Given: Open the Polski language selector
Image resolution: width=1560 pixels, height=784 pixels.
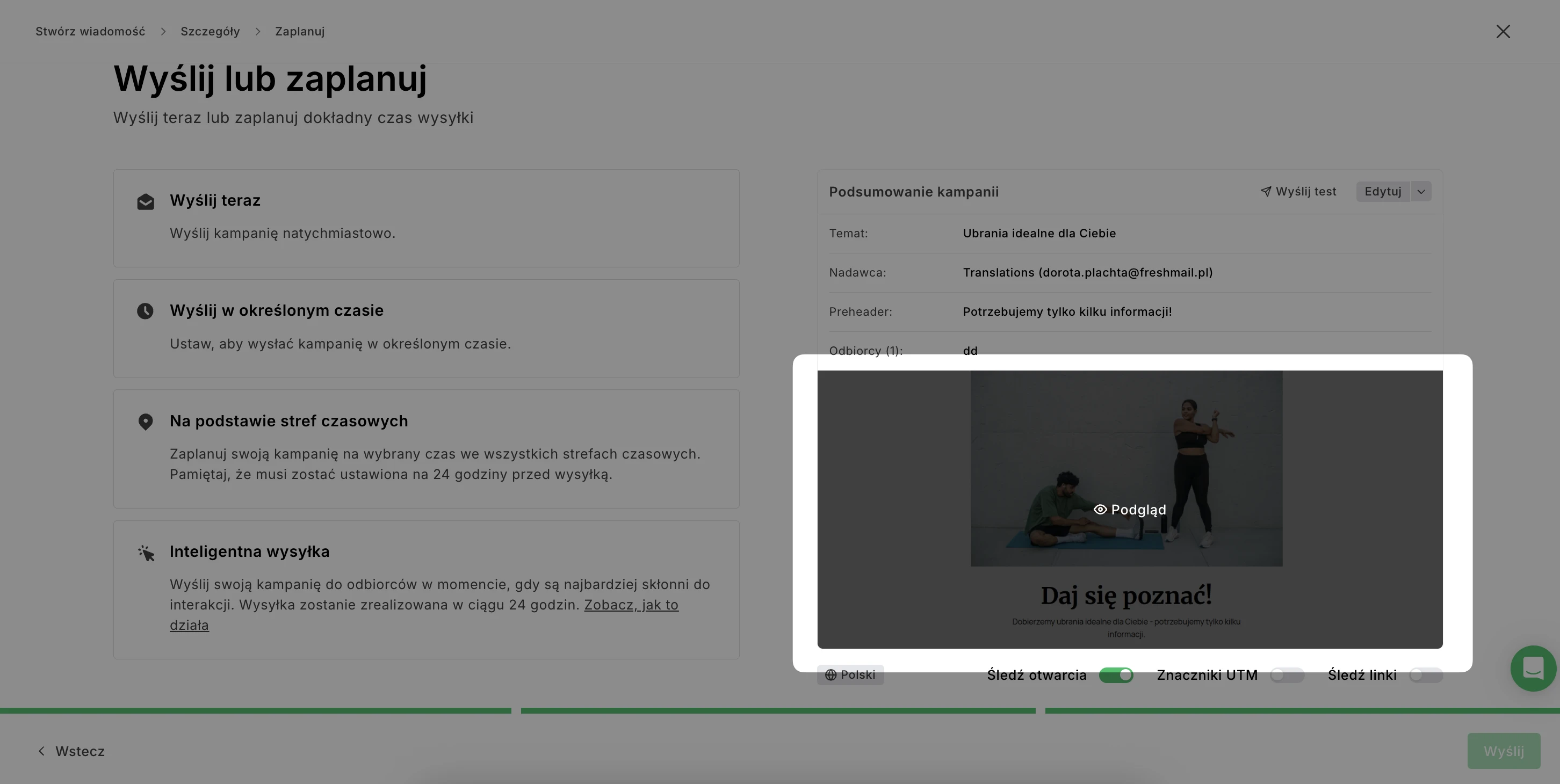Looking at the screenshot, I should pyautogui.click(x=850, y=675).
